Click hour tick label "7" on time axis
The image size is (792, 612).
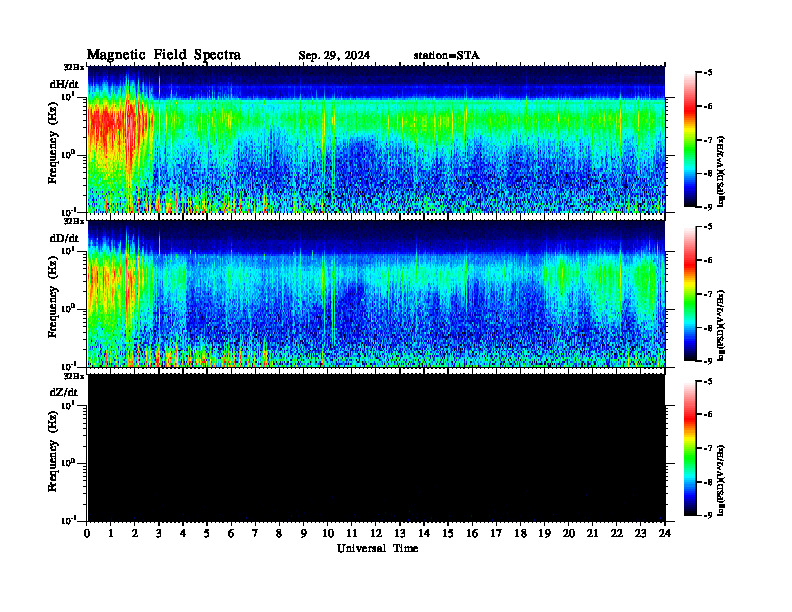(255, 534)
